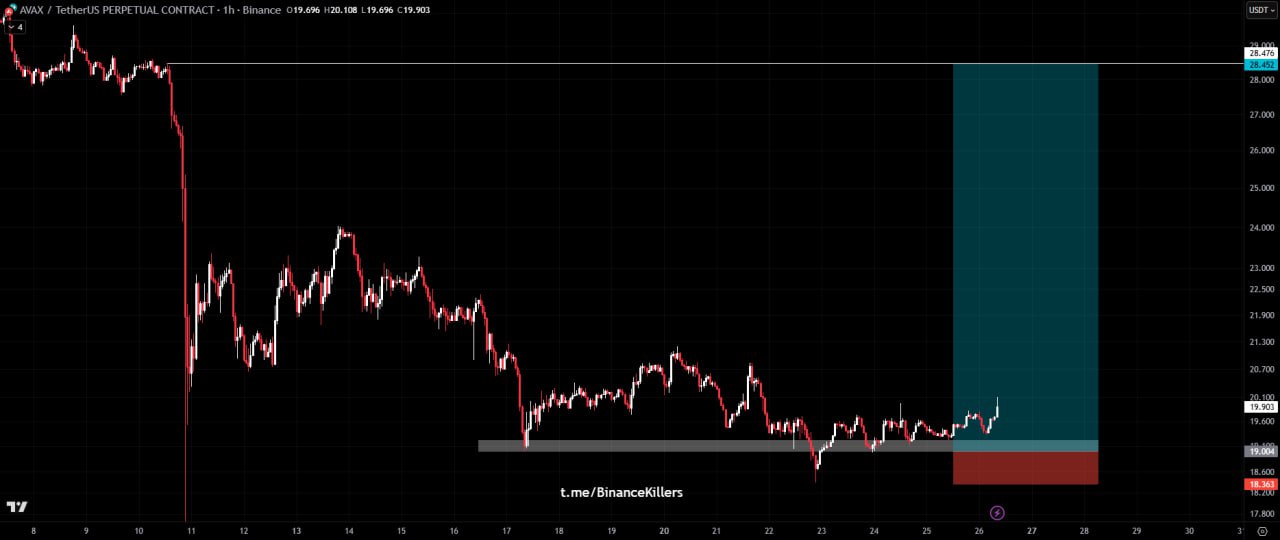Click the 28.476 white price label
Image resolution: width=1280 pixels, height=540 pixels.
coord(1260,53)
